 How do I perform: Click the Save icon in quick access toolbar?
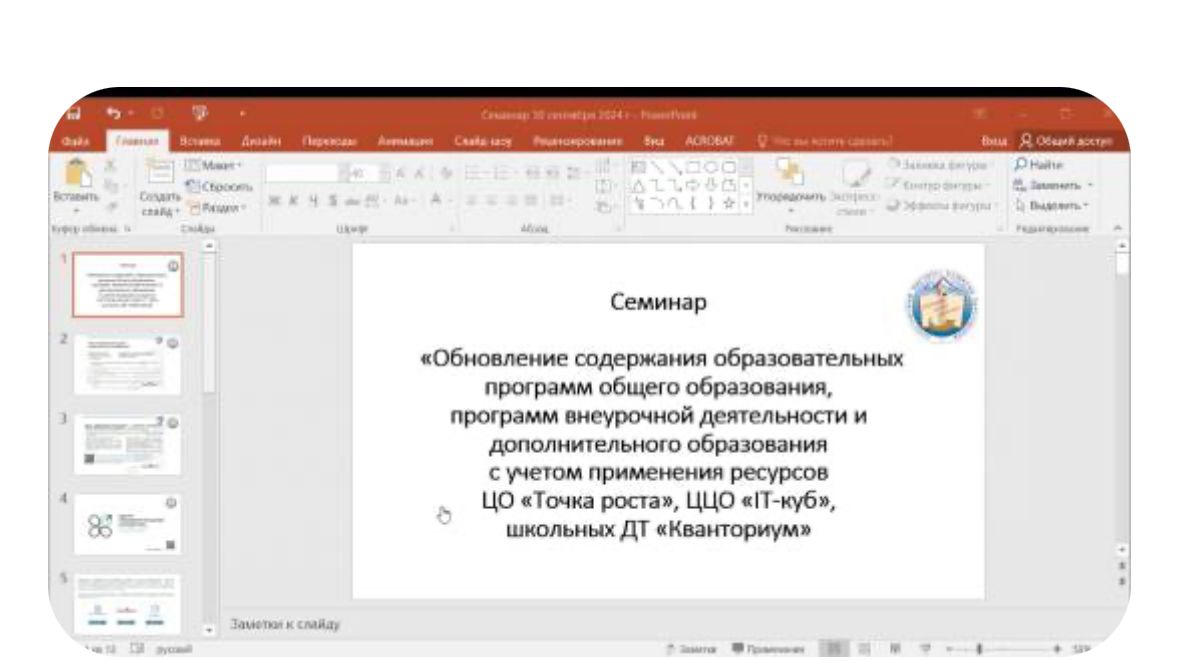point(74,114)
